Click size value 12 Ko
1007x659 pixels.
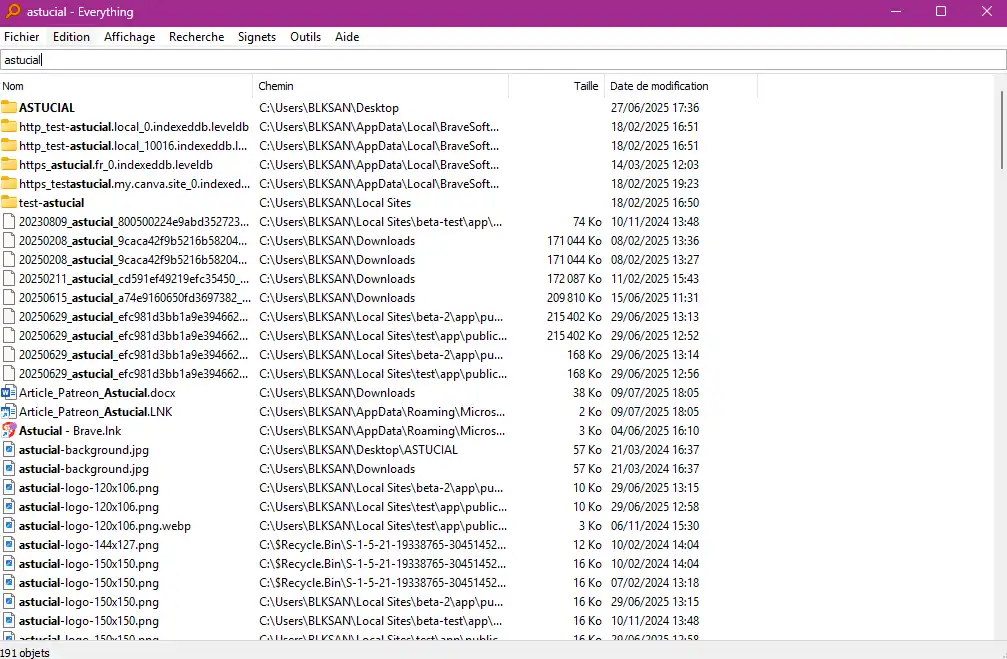[x=587, y=545]
